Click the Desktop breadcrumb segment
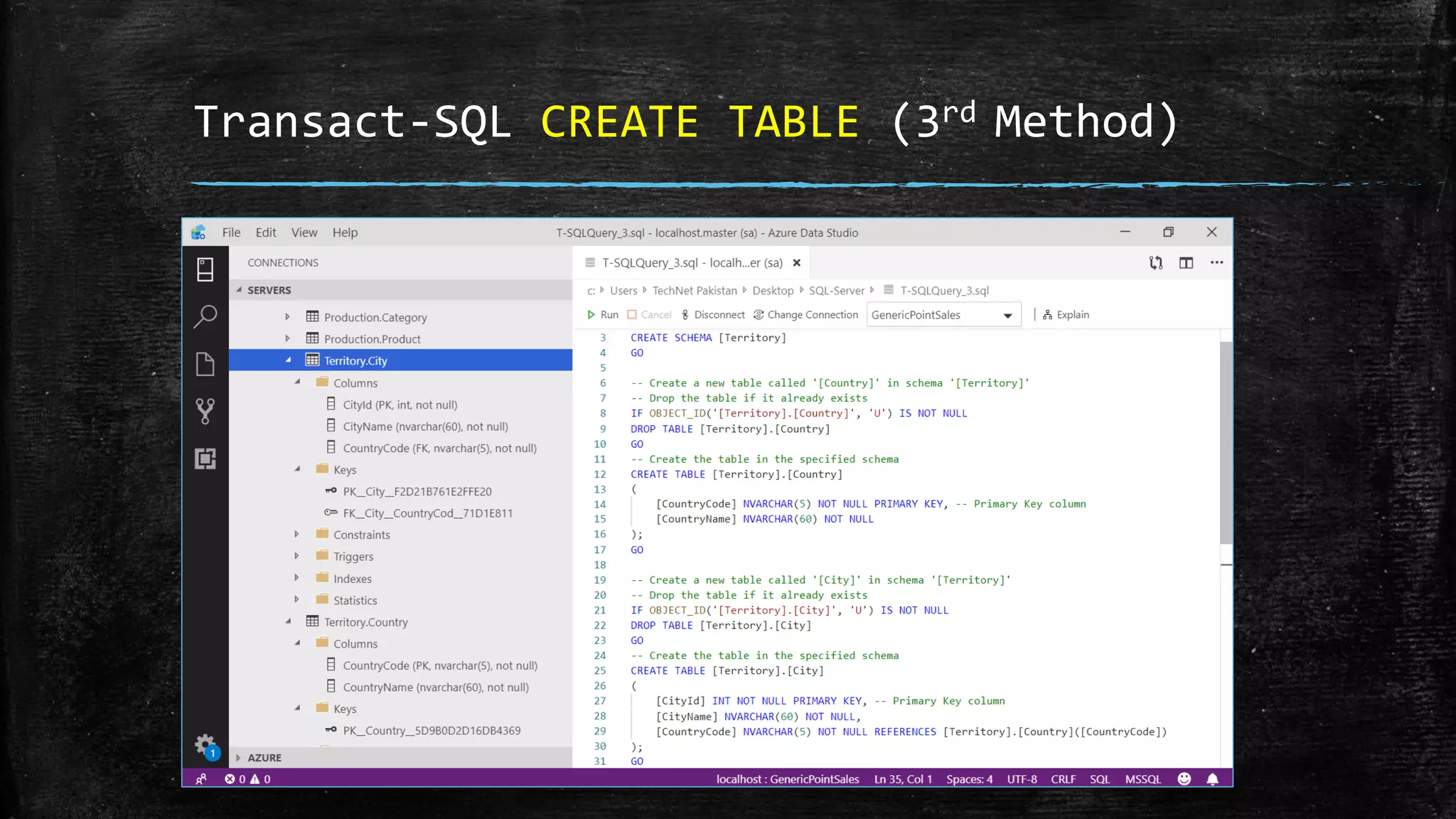Screen dimensions: 1456x819 (773, 291)
